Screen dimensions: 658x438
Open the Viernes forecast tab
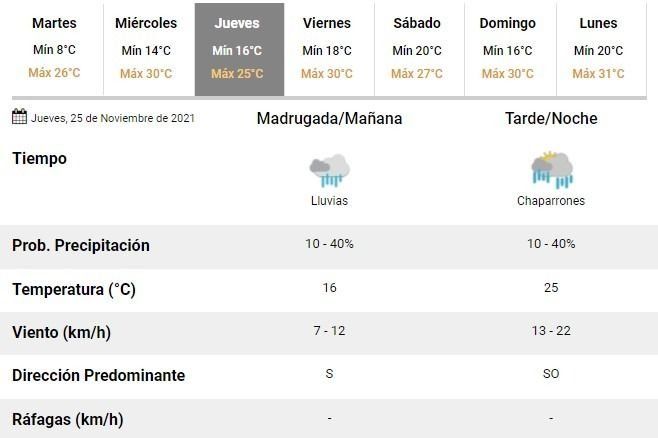point(327,48)
